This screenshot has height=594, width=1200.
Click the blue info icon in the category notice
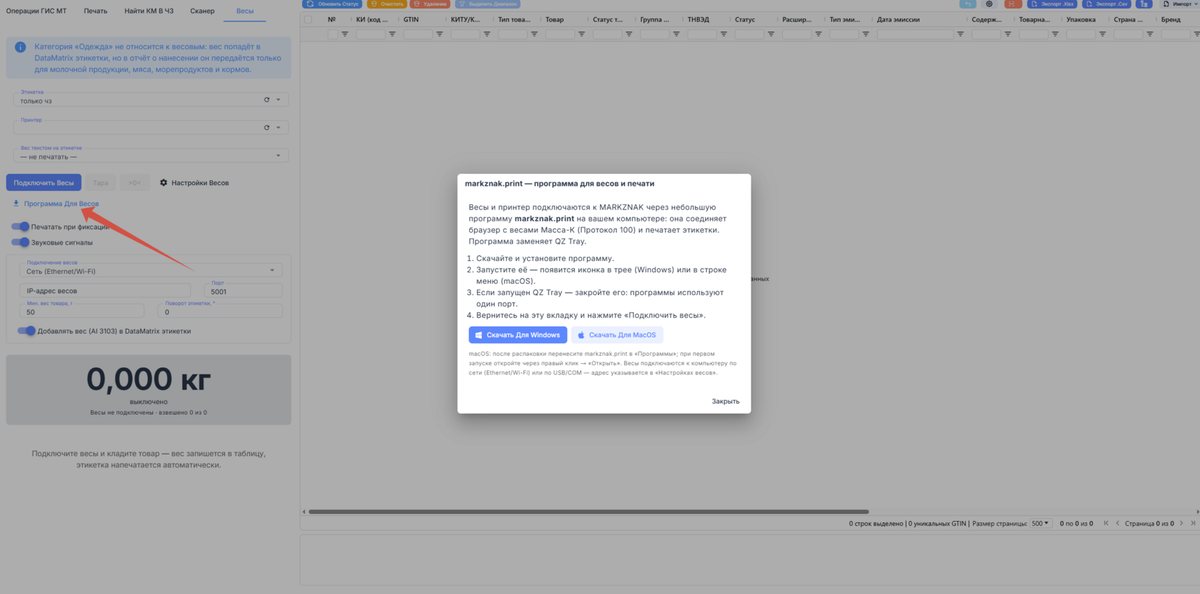coord(19,47)
